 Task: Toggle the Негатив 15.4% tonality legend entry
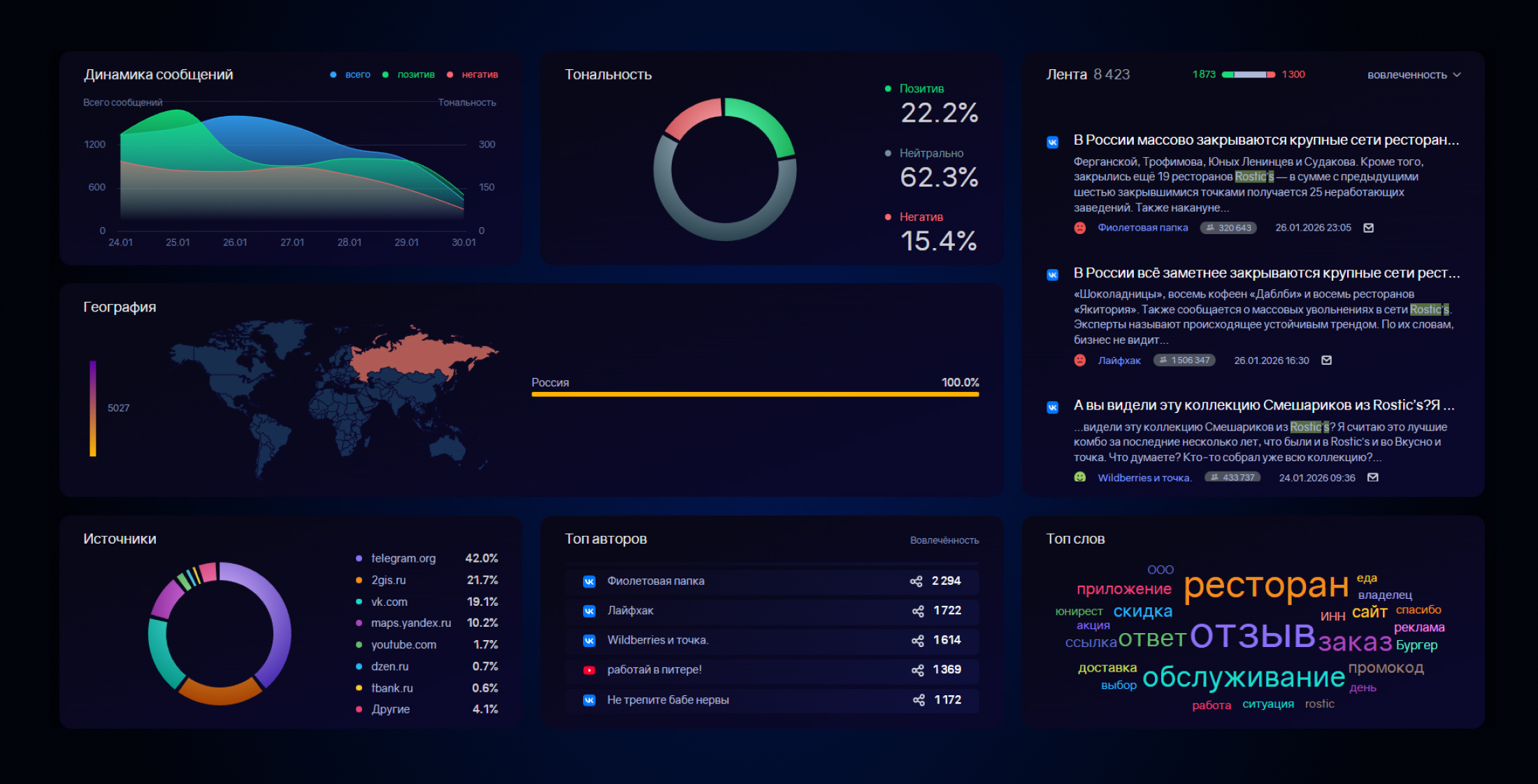pos(932,232)
